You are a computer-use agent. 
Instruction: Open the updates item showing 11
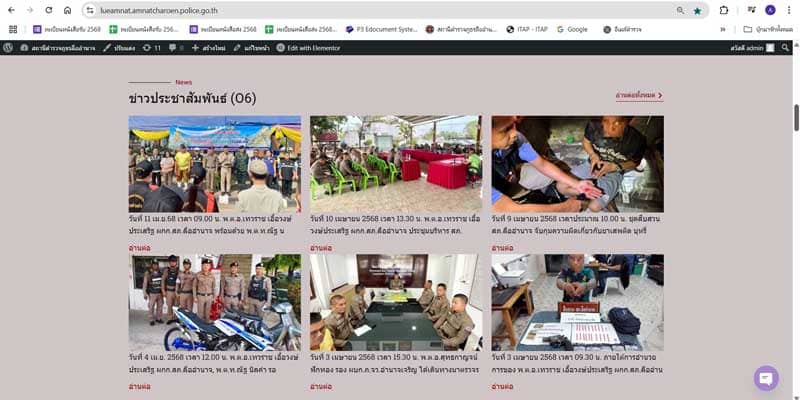tap(151, 47)
